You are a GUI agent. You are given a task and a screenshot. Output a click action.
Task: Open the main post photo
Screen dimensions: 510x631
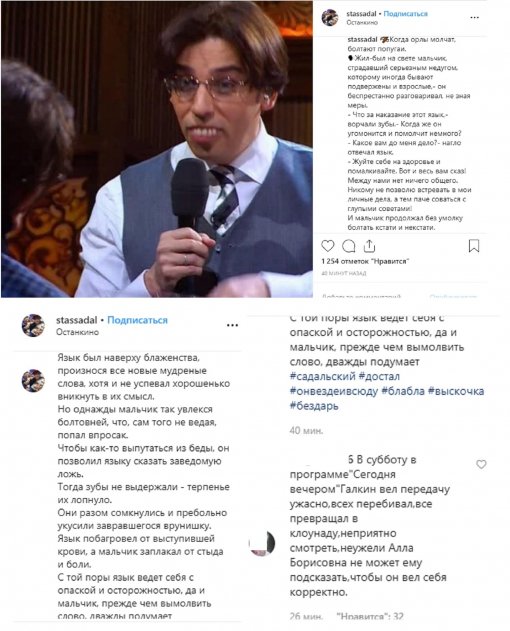click(157, 149)
